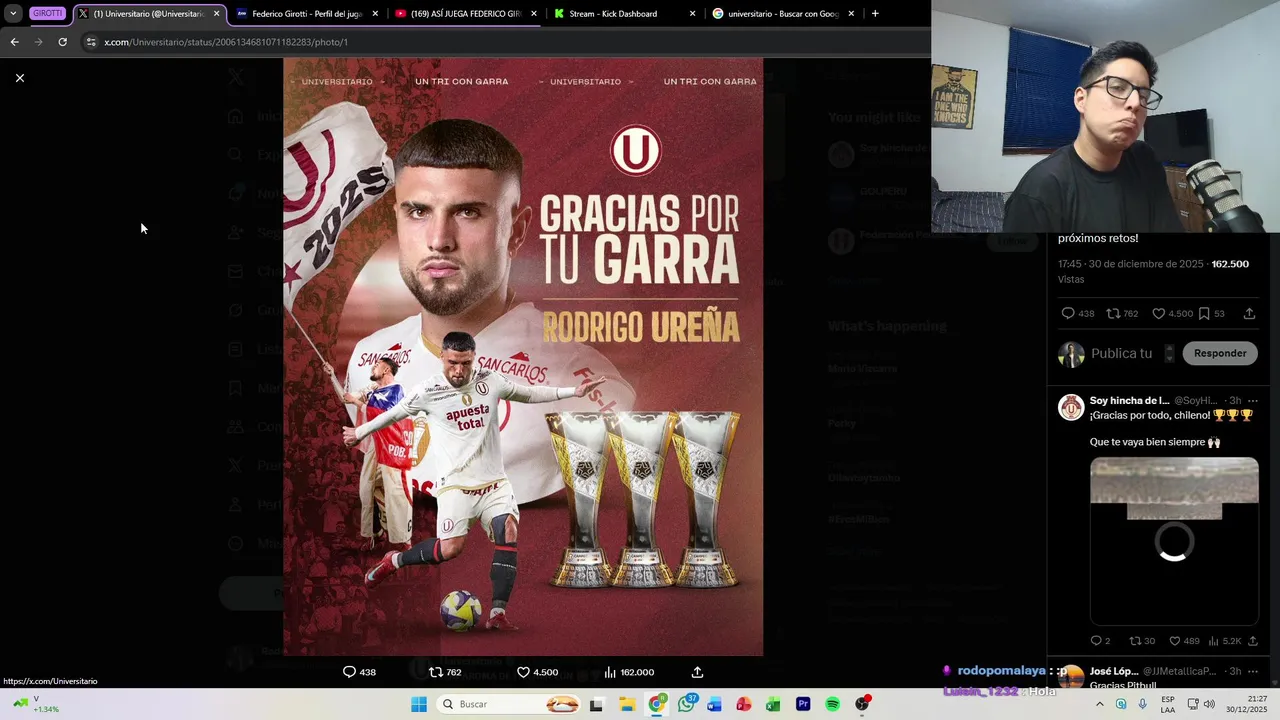The width and height of the screenshot is (1280, 720).
Task: Show hidden system tray icons
Action: (1099, 704)
